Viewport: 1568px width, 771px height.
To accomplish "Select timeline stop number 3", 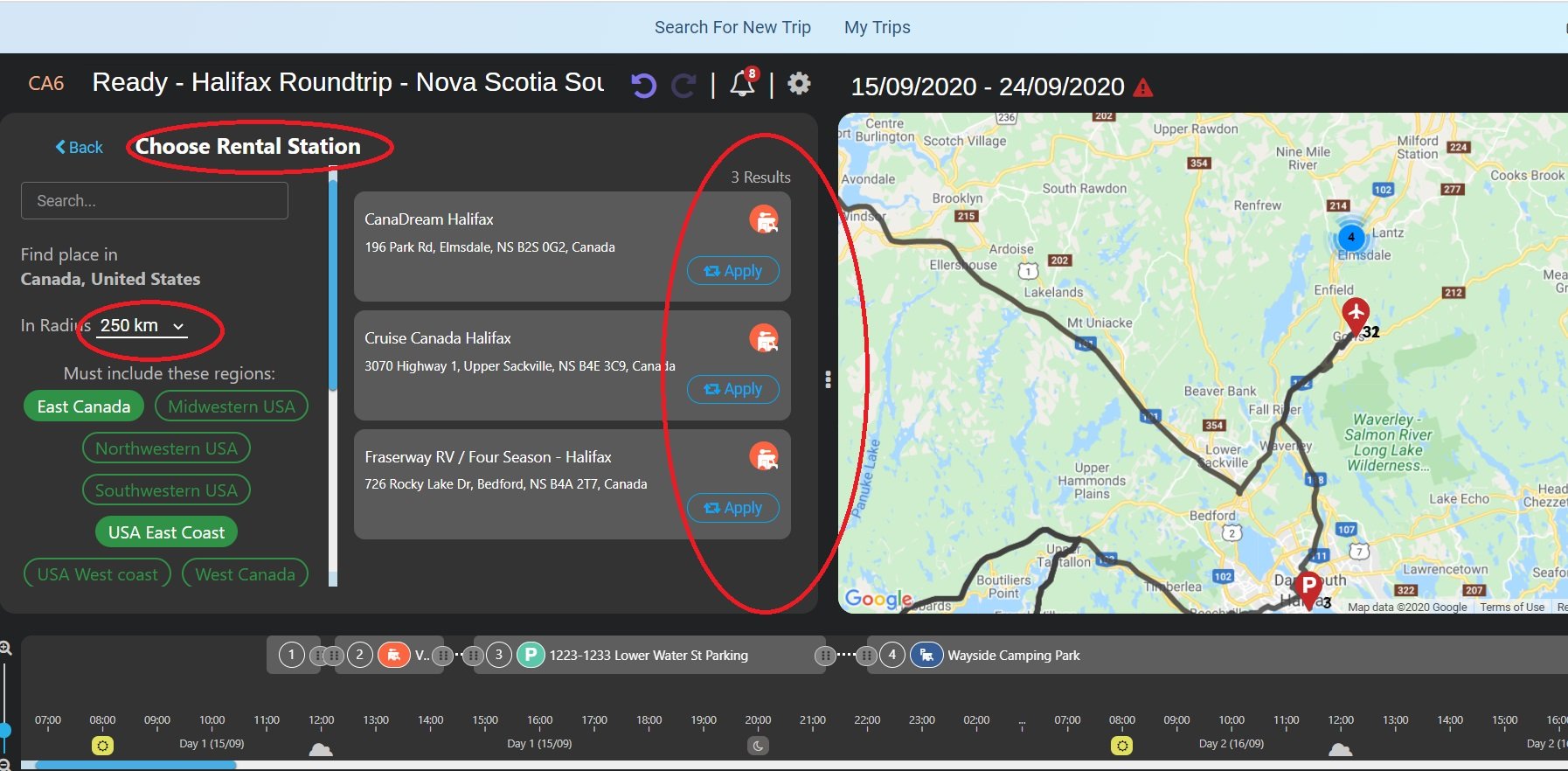I will click(498, 655).
